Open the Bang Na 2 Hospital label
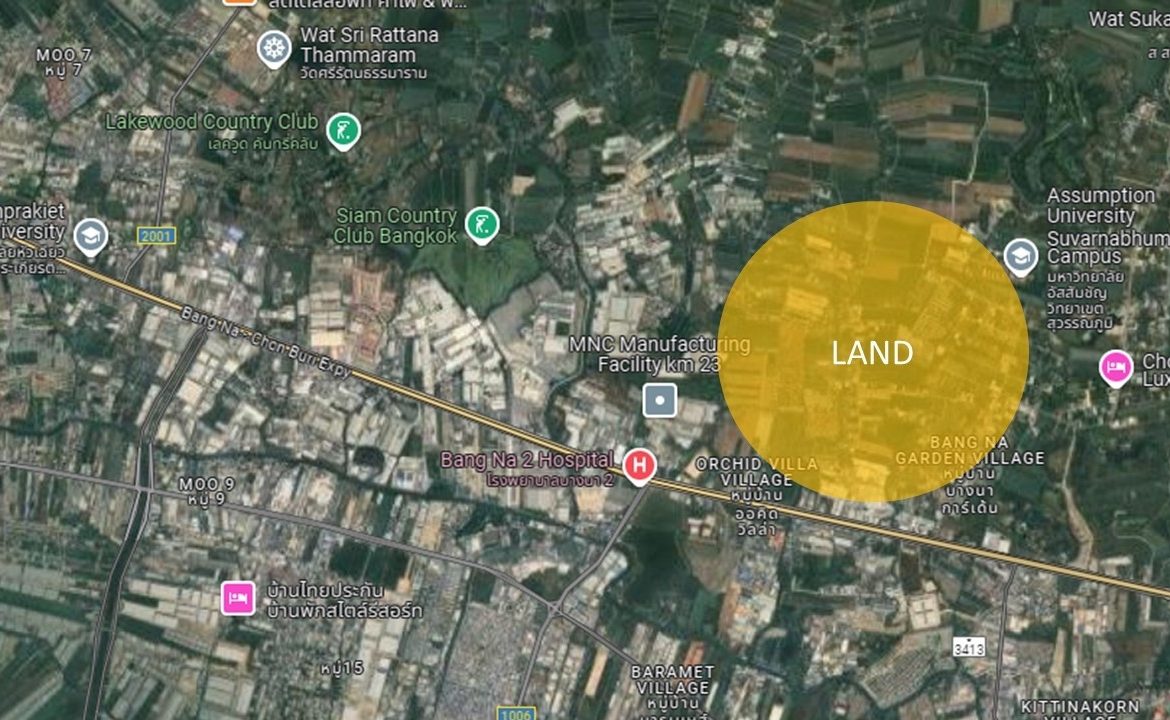The image size is (1170, 720). tap(528, 468)
